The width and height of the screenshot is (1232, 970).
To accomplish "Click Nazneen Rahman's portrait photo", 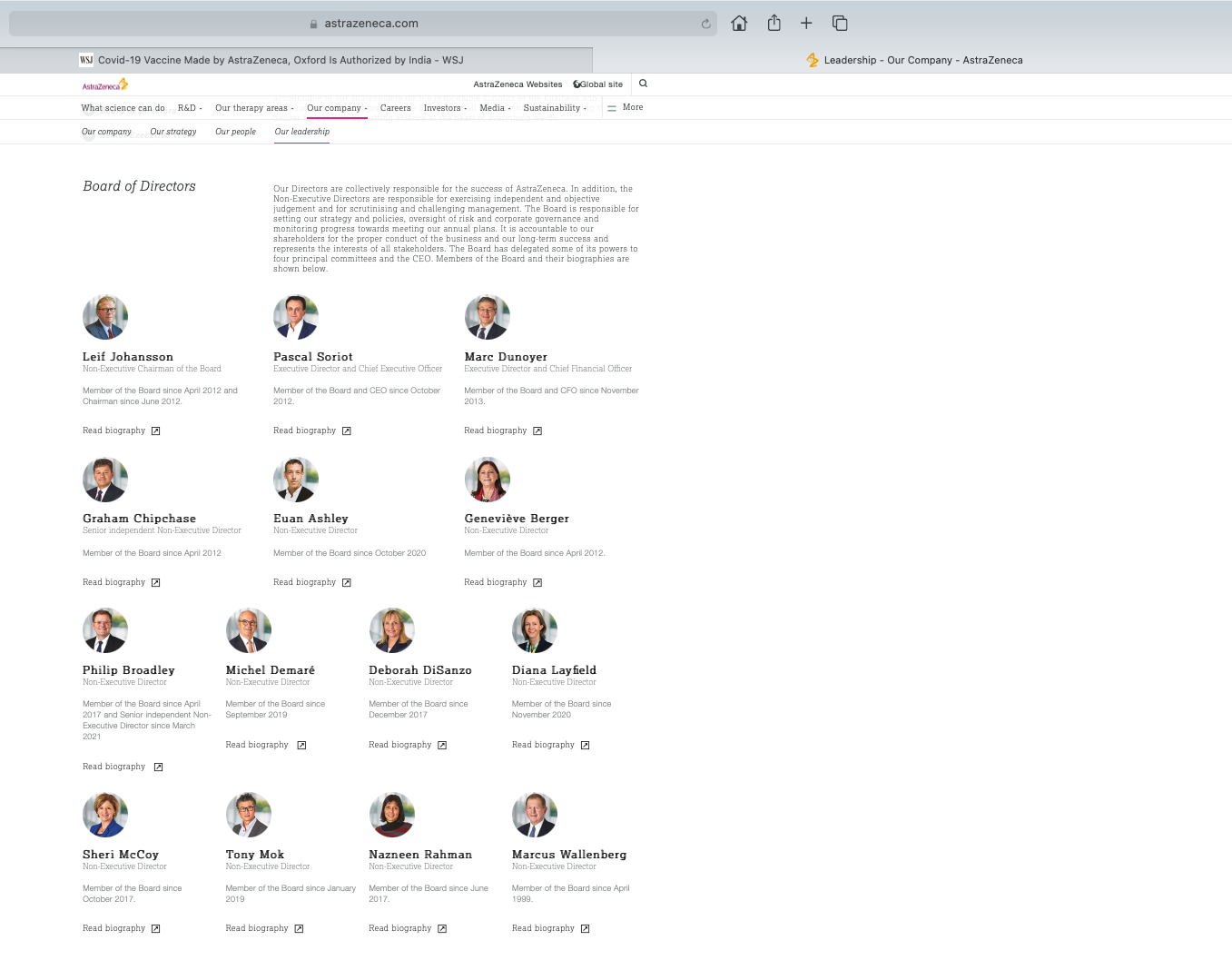I will pyautogui.click(x=392, y=815).
